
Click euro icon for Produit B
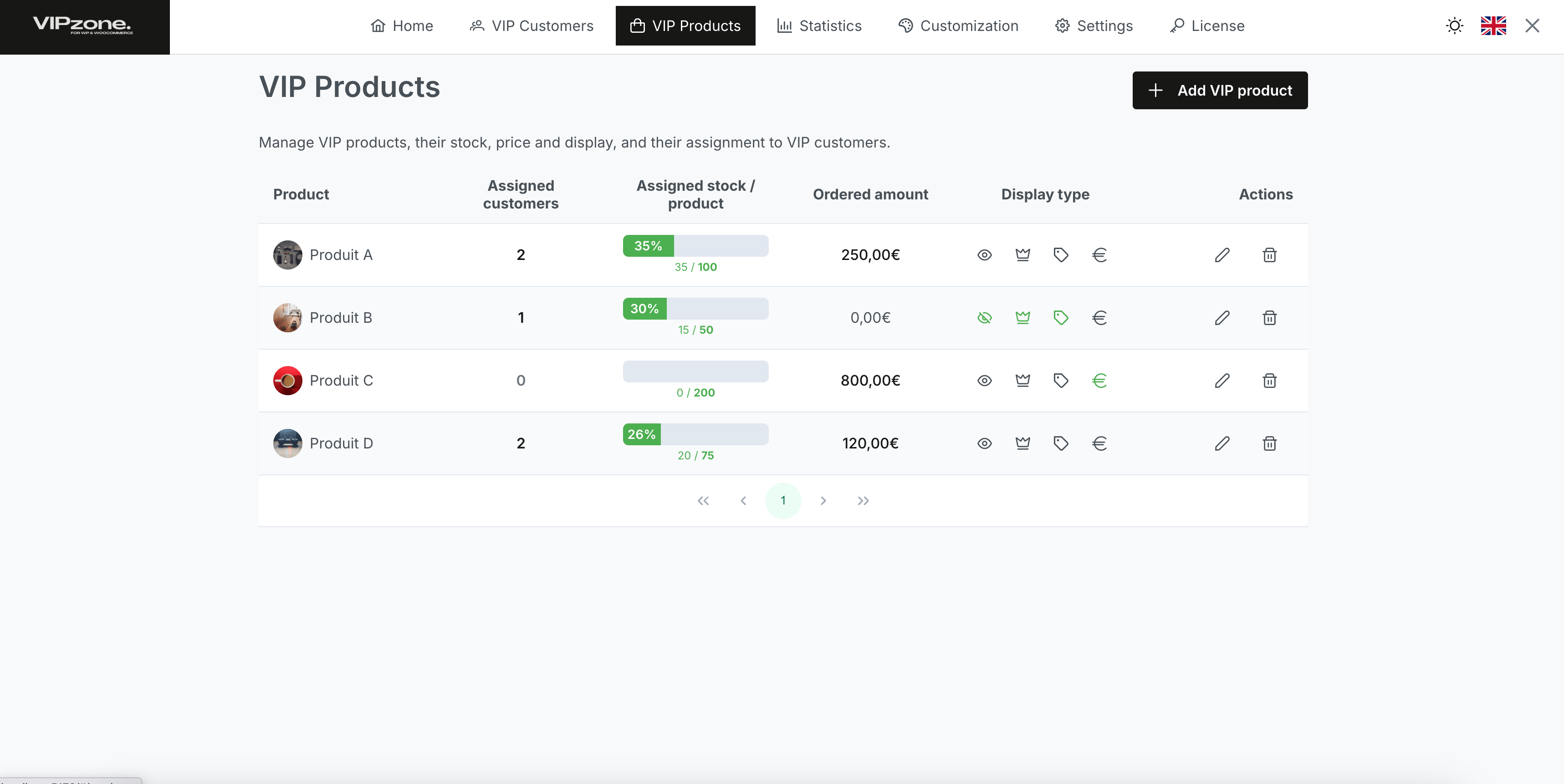[1099, 318]
